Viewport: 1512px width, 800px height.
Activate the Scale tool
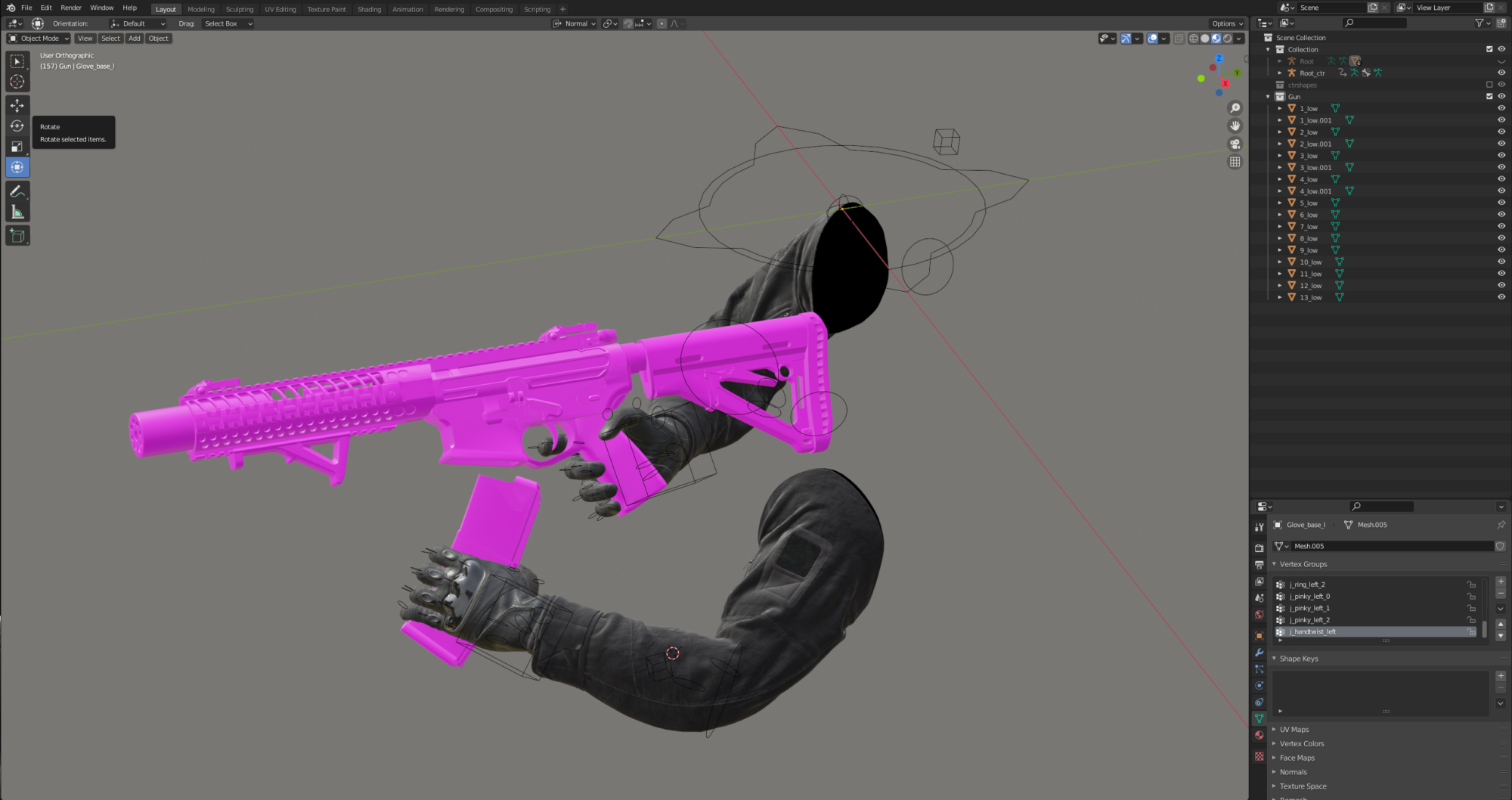17,146
